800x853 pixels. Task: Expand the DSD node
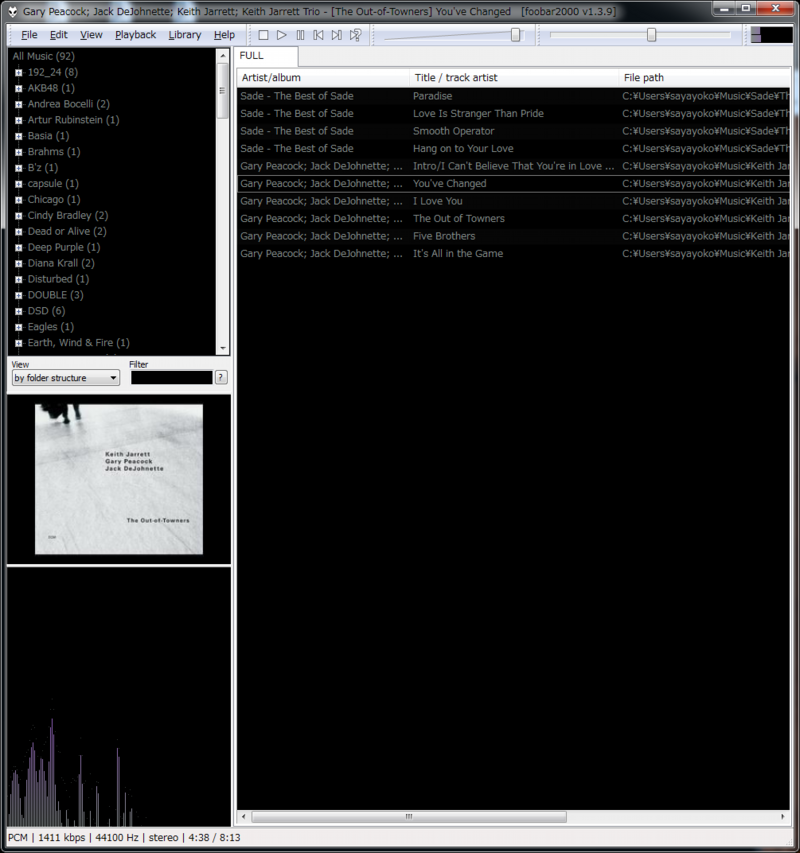pos(19,311)
